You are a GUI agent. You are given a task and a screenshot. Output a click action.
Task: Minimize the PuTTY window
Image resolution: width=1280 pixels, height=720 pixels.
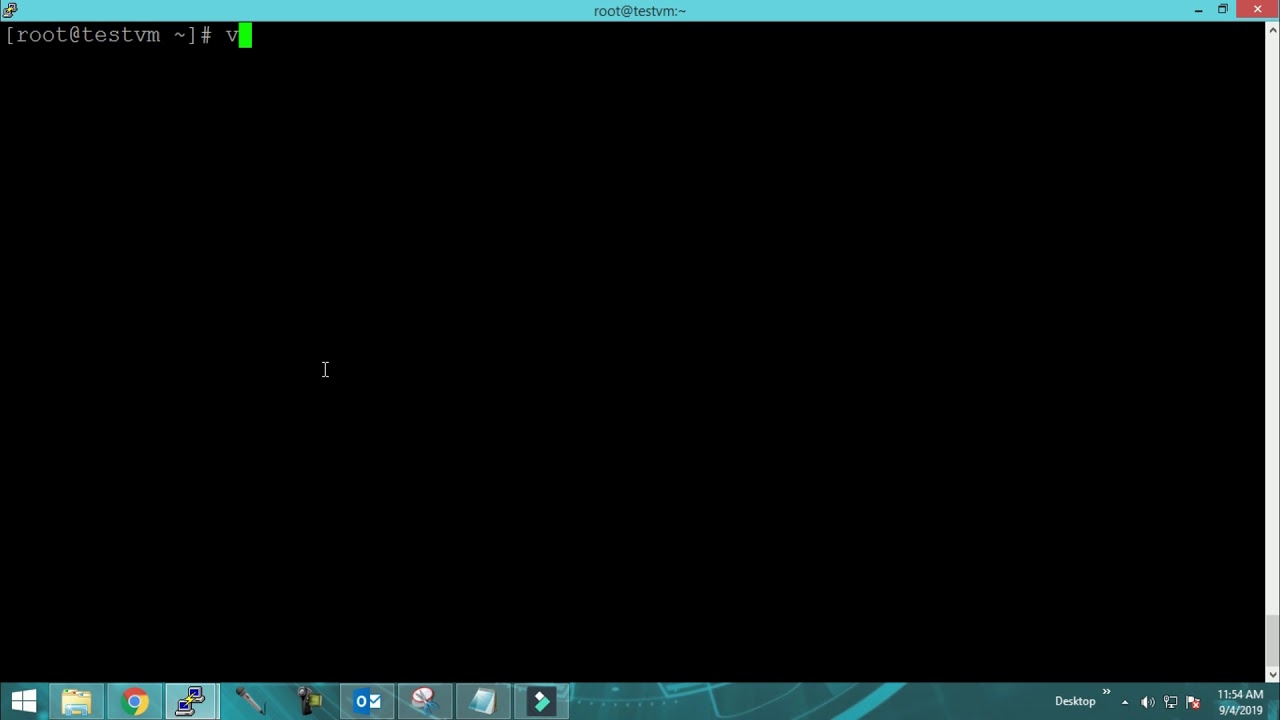pyautogui.click(x=1198, y=10)
